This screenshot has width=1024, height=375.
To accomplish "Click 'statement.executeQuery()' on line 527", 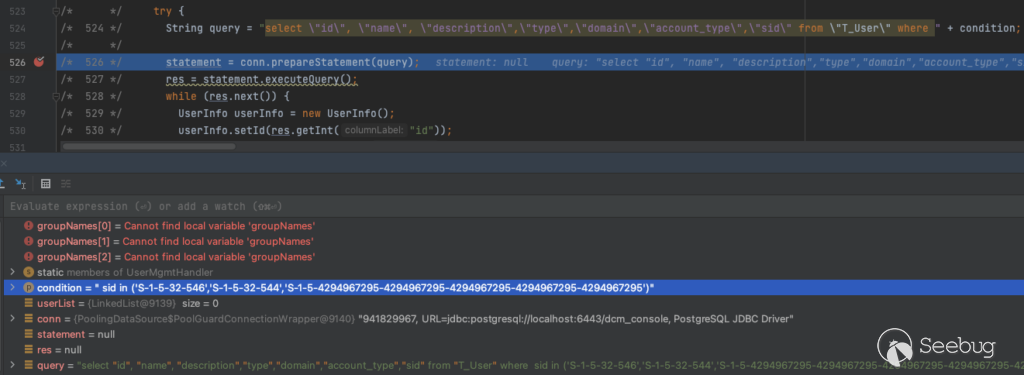I will pos(278,79).
